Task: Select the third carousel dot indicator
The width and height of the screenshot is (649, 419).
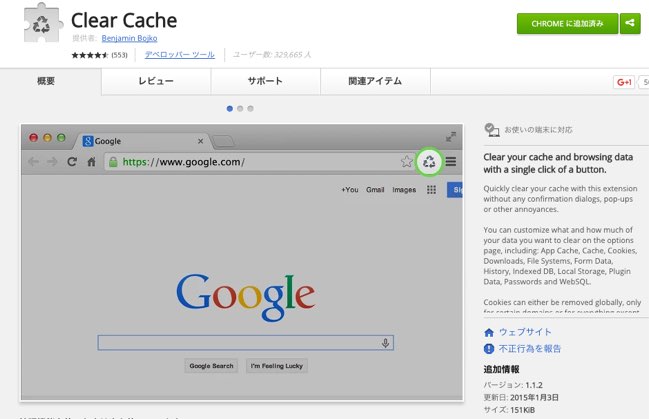Action: (250, 108)
